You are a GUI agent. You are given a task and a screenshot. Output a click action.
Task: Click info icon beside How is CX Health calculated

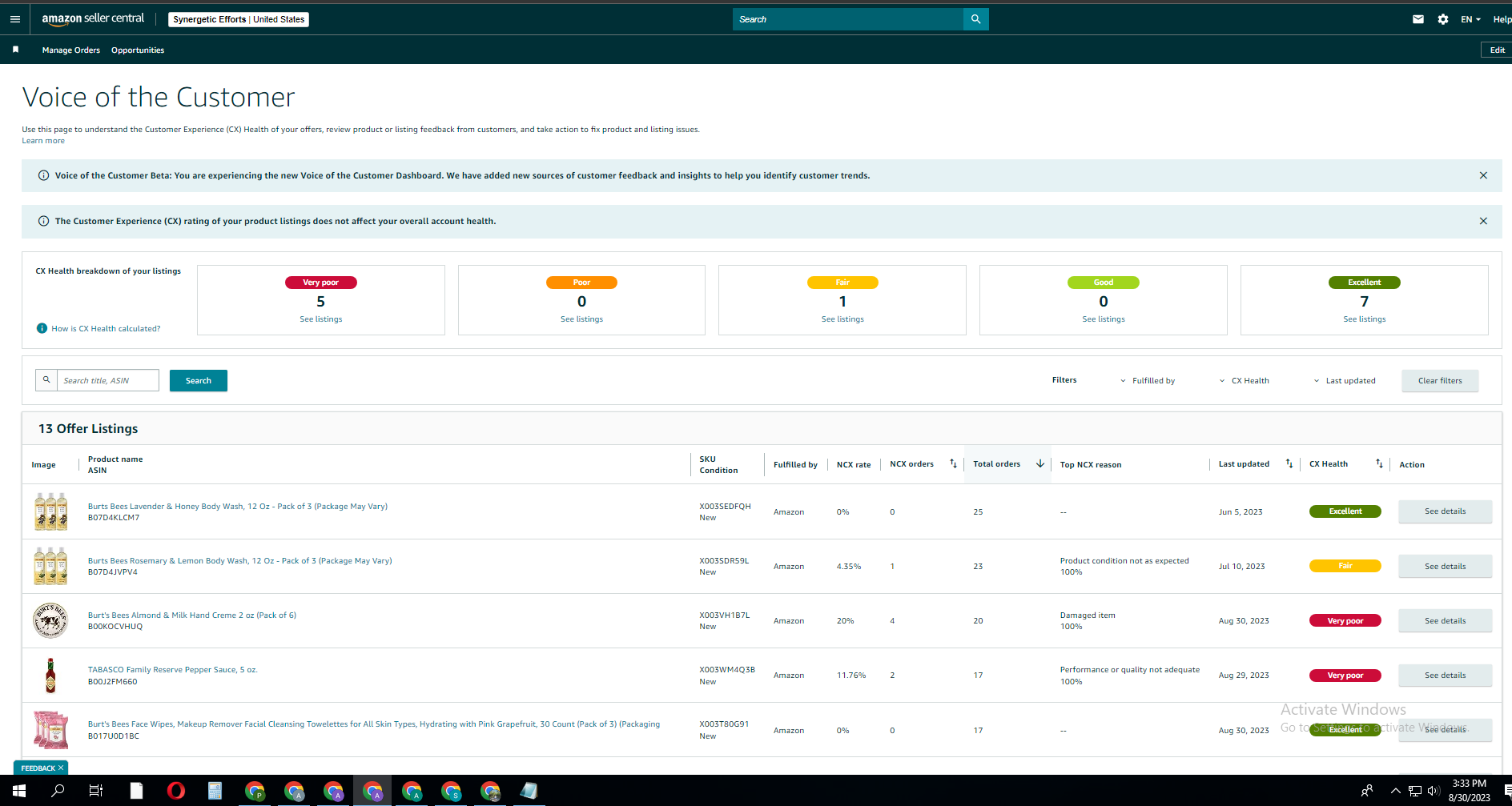click(x=42, y=328)
